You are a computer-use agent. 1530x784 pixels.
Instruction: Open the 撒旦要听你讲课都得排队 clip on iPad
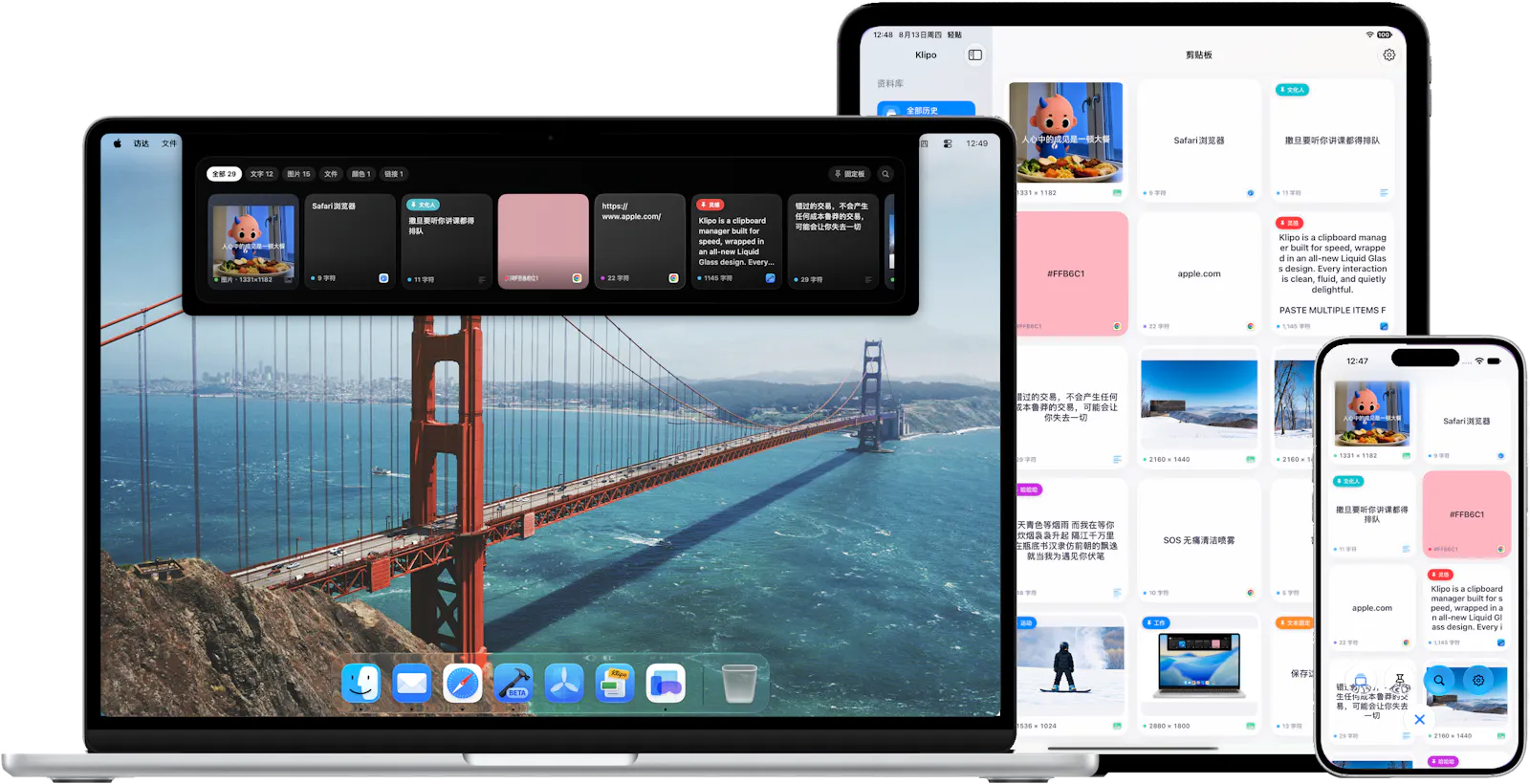tap(1332, 140)
